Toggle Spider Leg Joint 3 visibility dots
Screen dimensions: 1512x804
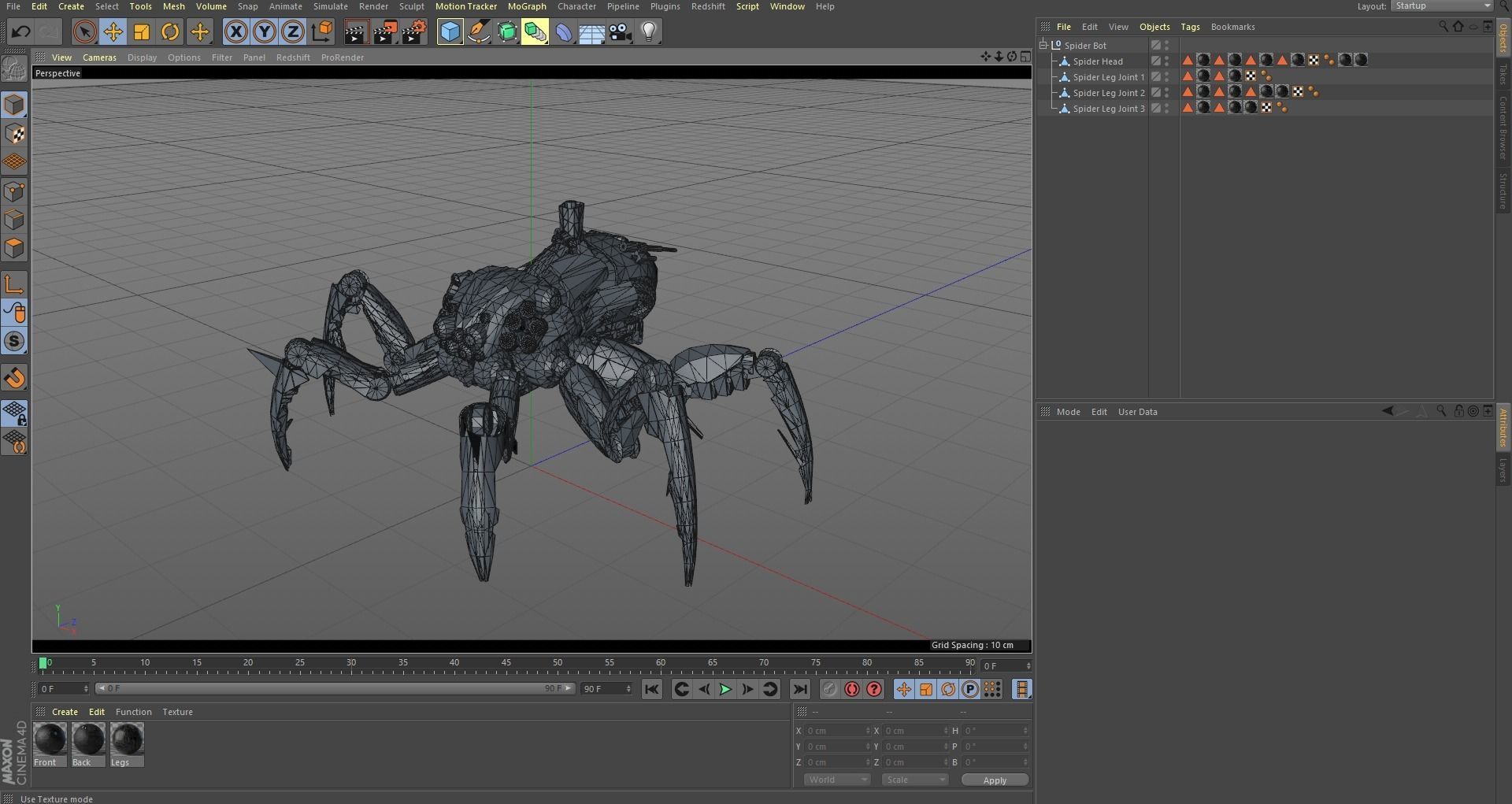[x=1167, y=109]
